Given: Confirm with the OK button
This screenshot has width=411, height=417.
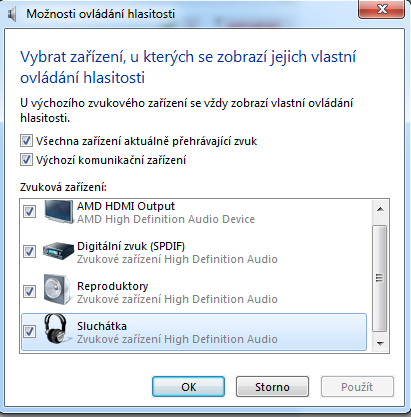Looking at the screenshot, I should 188,387.
